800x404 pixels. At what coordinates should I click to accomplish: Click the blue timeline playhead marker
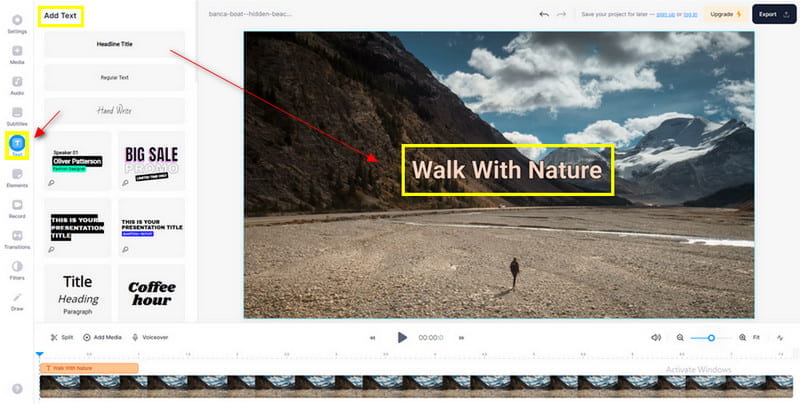(x=40, y=354)
